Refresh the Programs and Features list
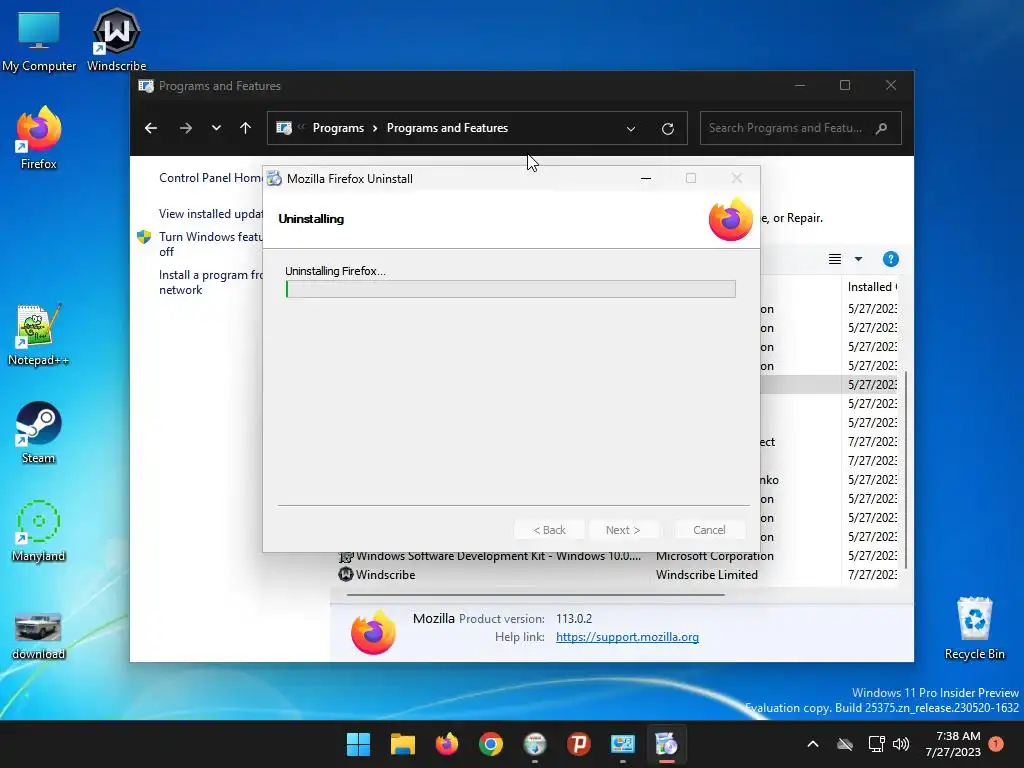Viewport: 1024px width, 768px height. (667, 129)
